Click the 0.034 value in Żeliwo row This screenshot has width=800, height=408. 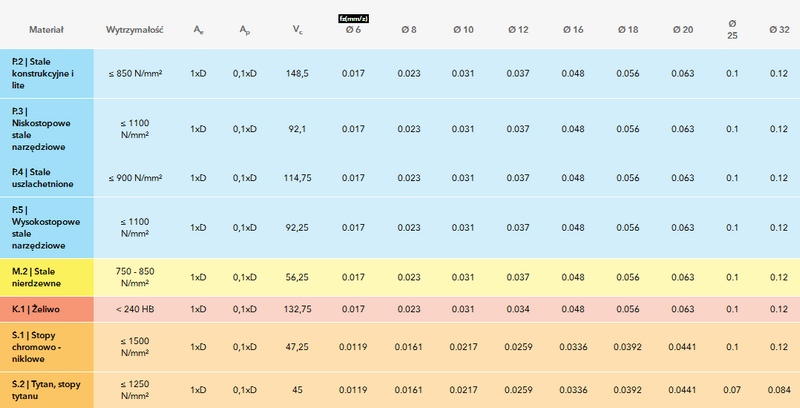[x=518, y=309]
